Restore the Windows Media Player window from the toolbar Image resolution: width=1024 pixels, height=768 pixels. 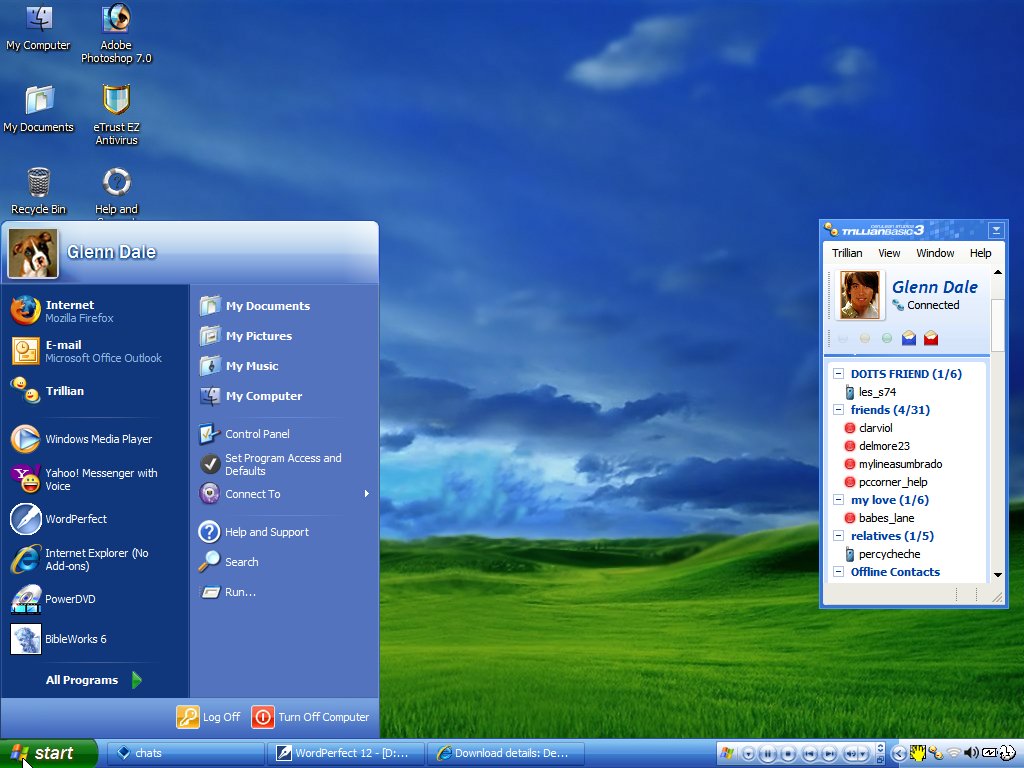[x=880, y=759]
